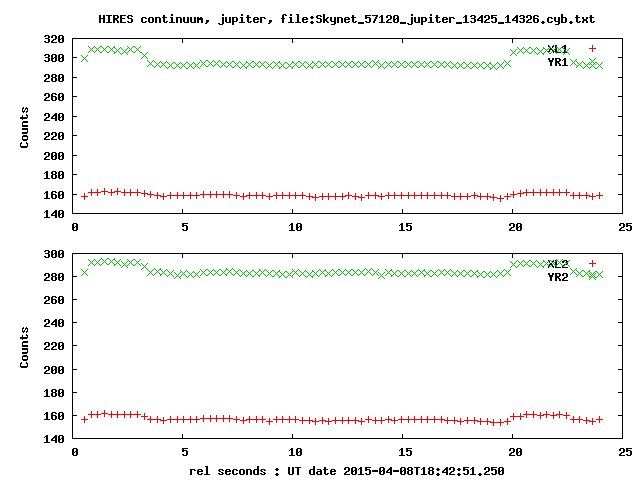Click the red plus marker beside XL1 legend
The image size is (640, 480).
click(592, 49)
